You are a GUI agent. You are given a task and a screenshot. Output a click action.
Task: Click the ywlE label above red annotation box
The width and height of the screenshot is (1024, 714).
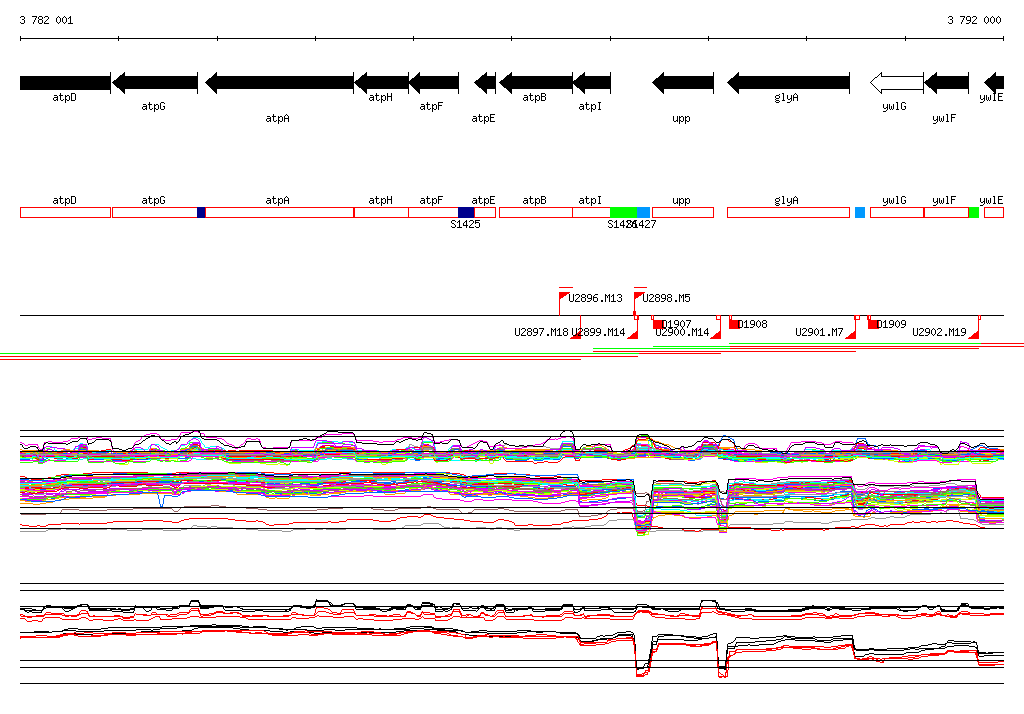click(x=991, y=200)
